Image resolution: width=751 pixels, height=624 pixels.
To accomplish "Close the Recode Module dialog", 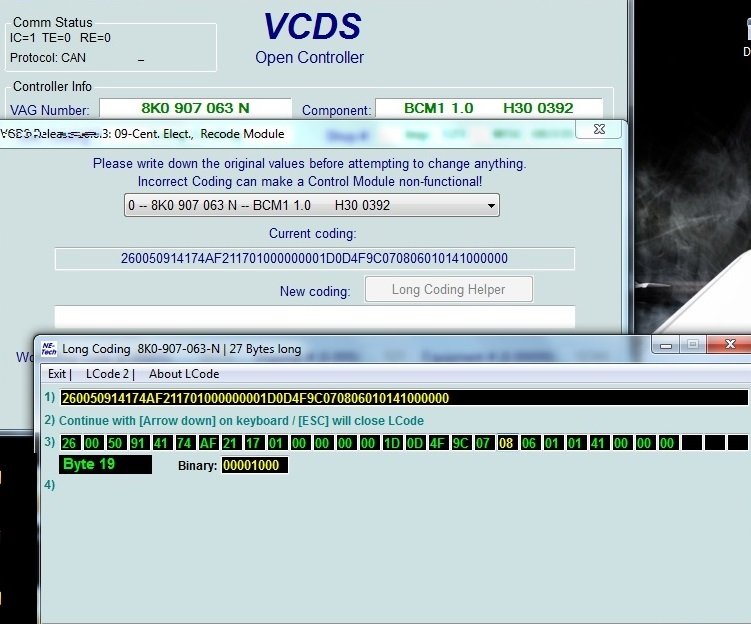I will click(599, 129).
